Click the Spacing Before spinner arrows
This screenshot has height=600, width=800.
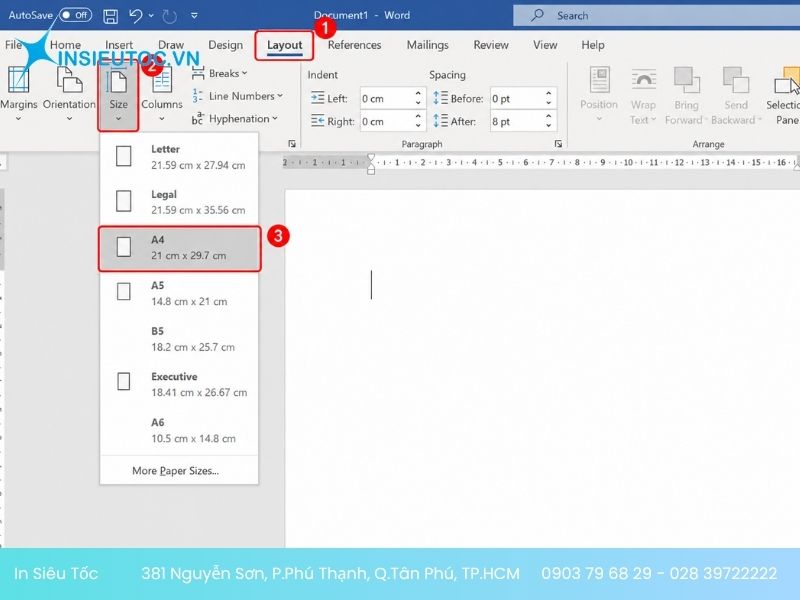(548, 98)
